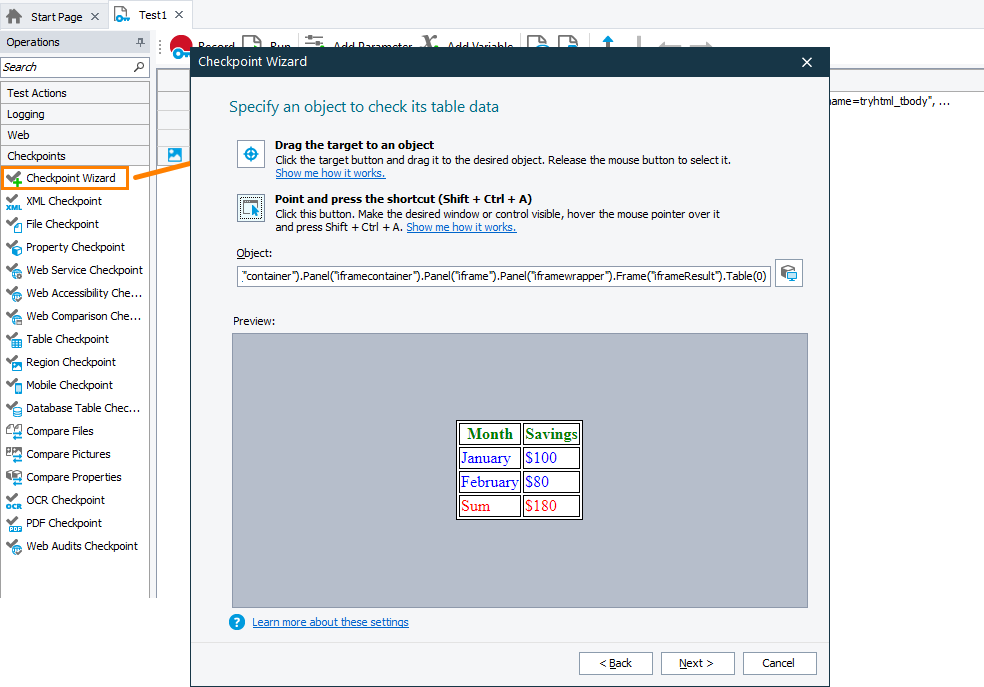Image resolution: width=984 pixels, height=687 pixels.
Task: Click the help question mark icon
Action: click(x=237, y=622)
